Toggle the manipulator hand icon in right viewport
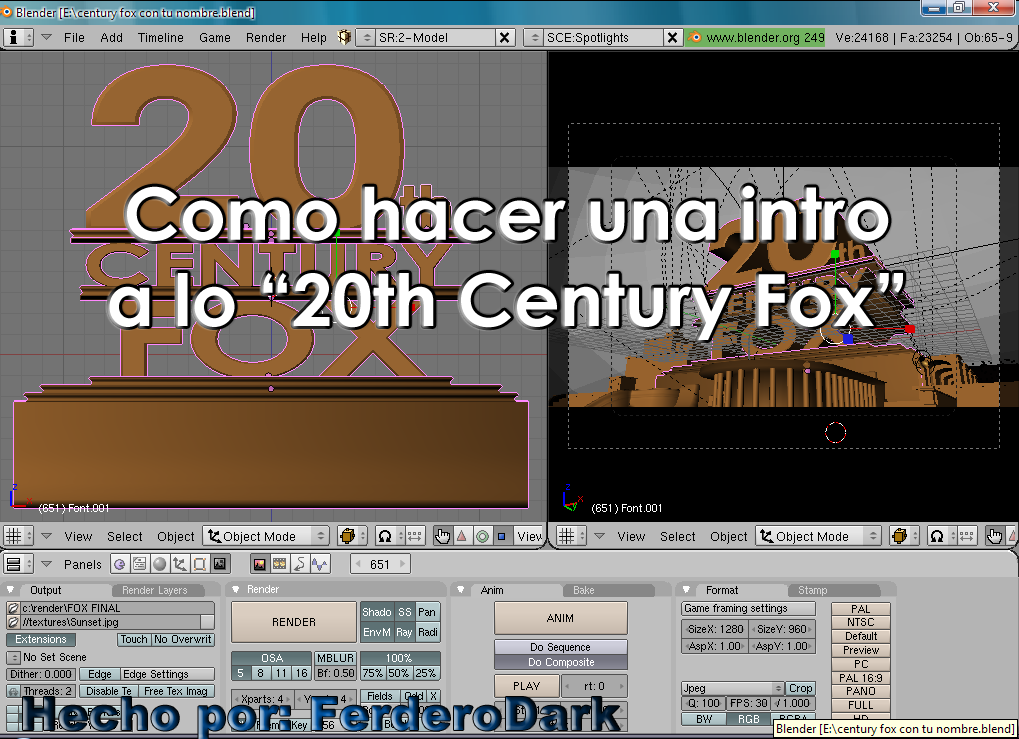The width and height of the screenshot is (1019, 739). click(994, 536)
